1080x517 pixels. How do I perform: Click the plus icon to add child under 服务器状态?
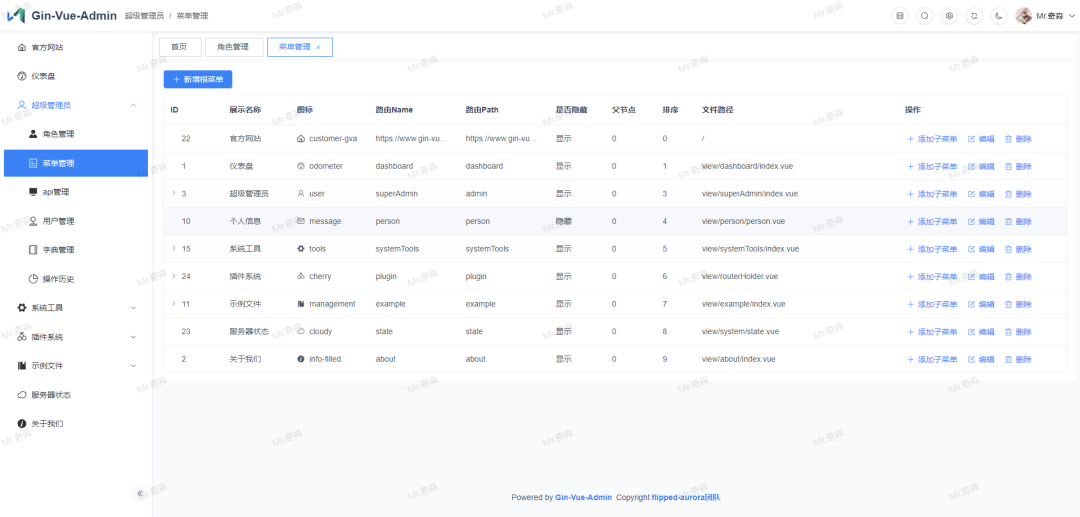tap(910, 331)
